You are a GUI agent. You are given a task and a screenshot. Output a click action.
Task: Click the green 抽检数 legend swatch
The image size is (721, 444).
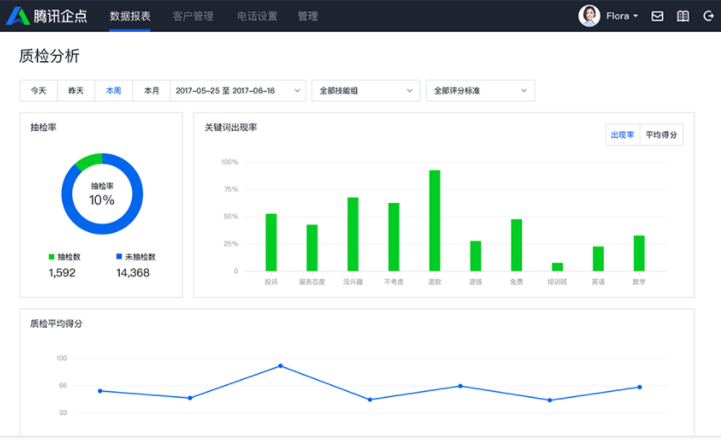click(52, 256)
